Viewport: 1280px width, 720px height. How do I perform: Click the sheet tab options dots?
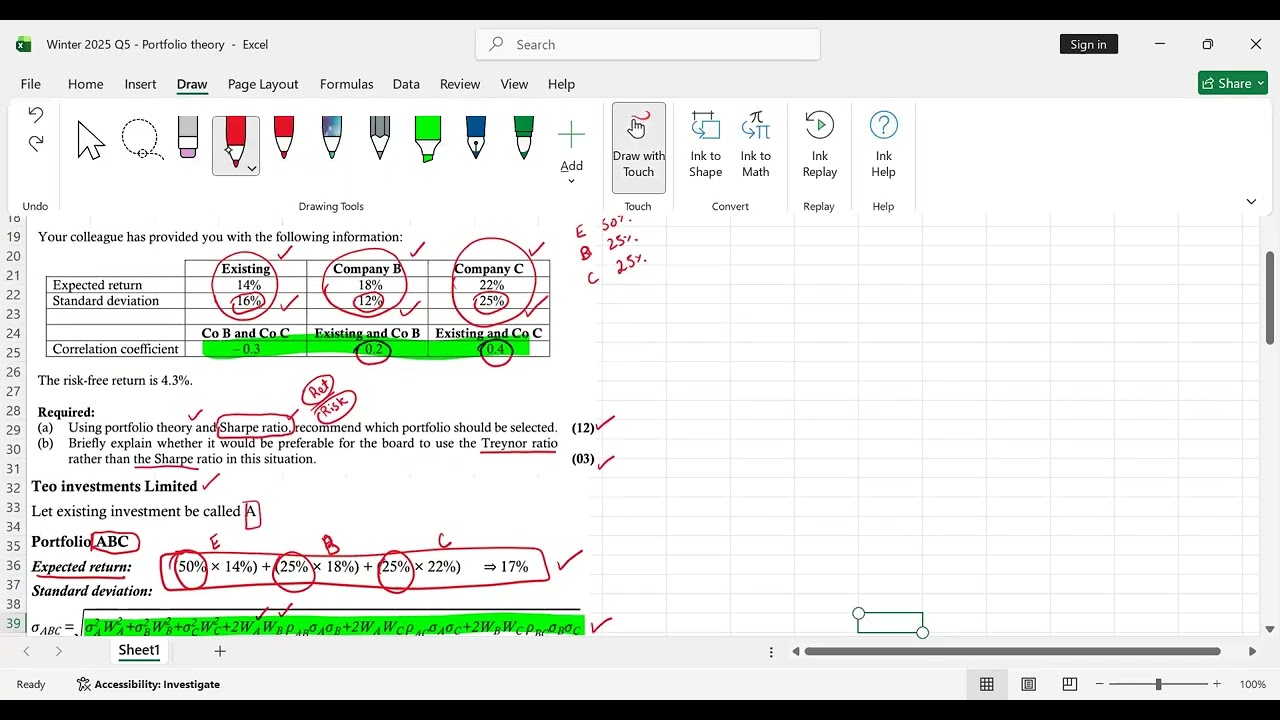pos(771,652)
